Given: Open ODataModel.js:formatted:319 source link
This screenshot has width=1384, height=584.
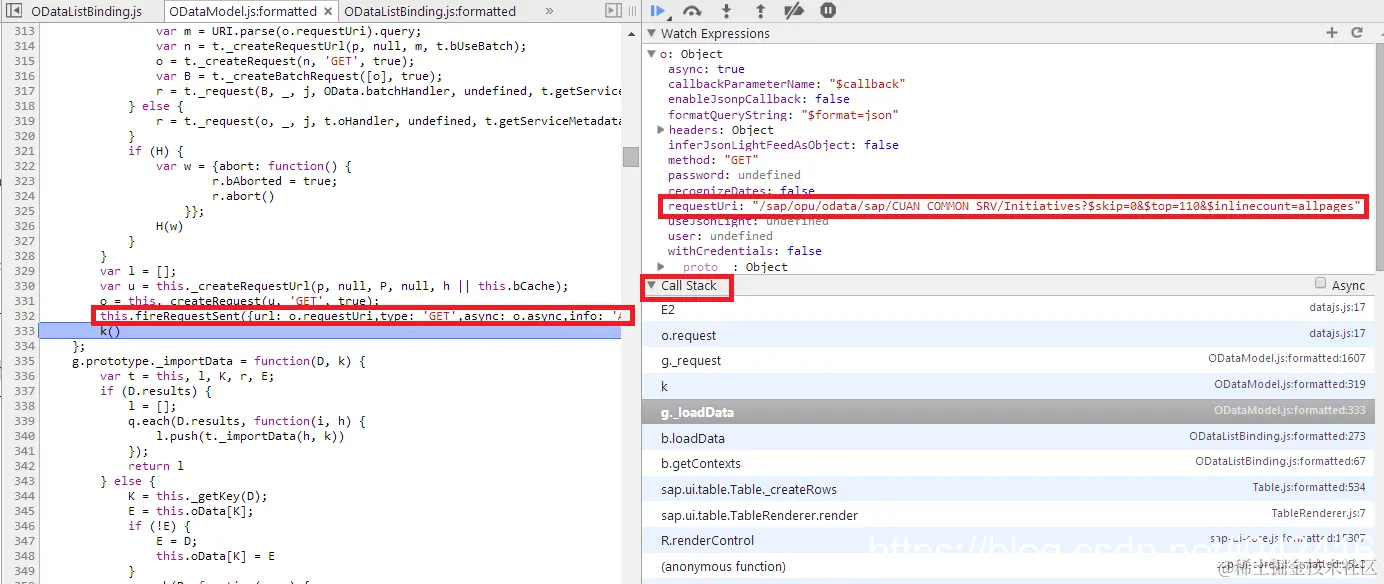Looking at the screenshot, I should point(1290,384).
